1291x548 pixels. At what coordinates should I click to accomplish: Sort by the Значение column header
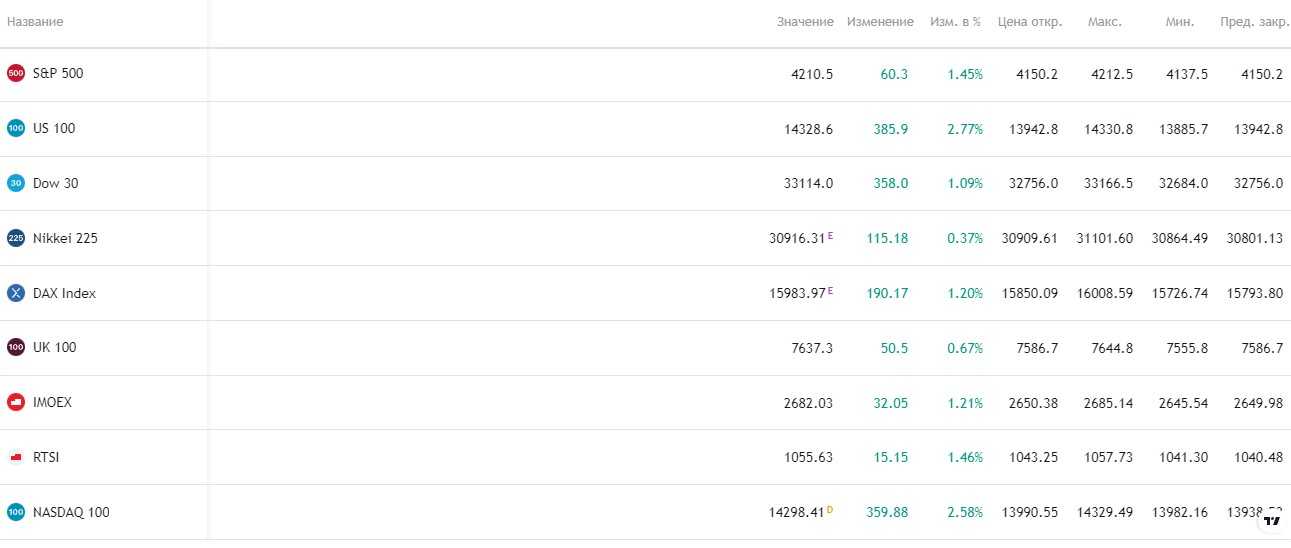pyautogui.click(x=804, y=22)
